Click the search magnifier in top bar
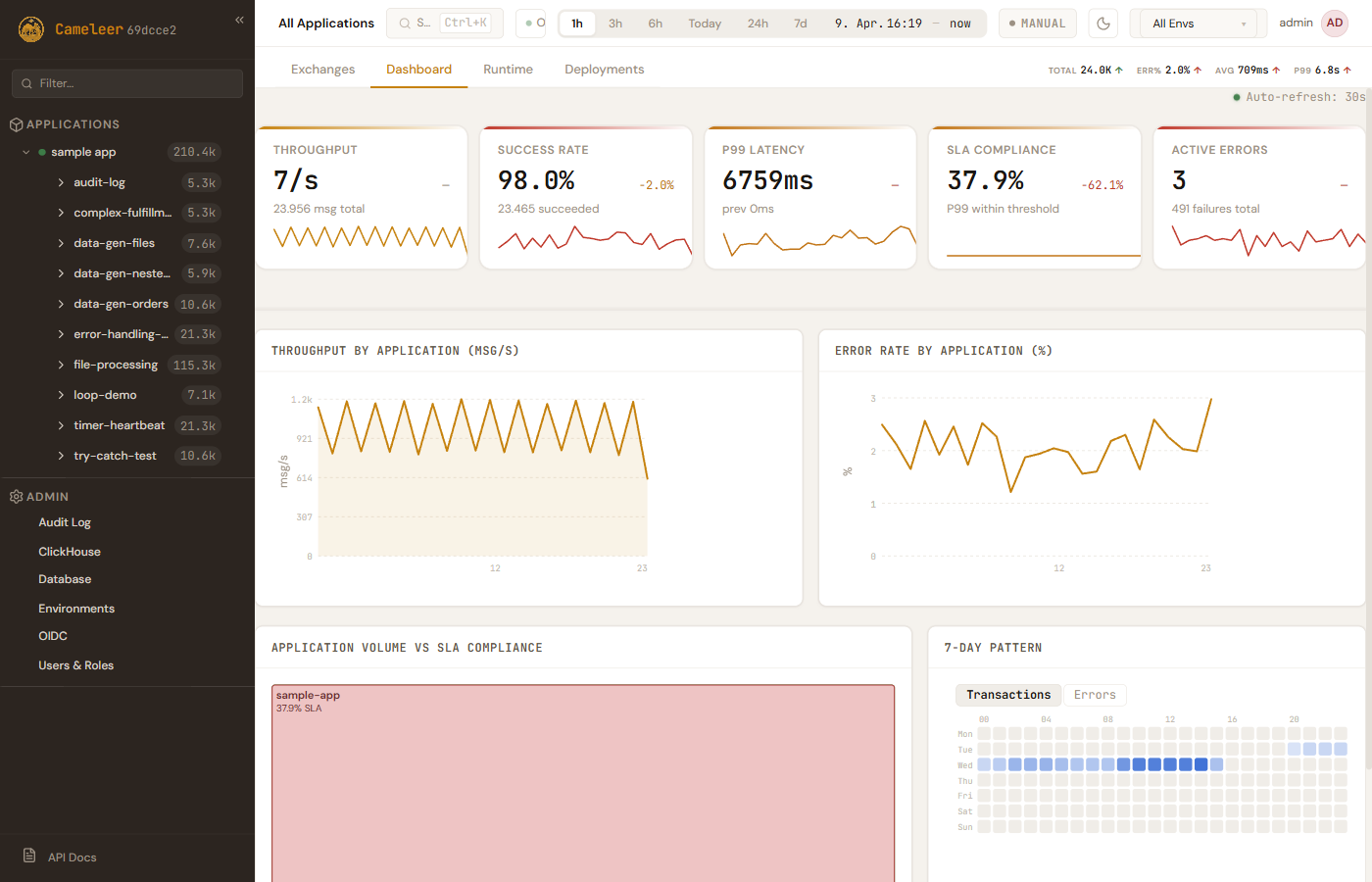The image size is (1372, 882). click(x=405, y=24)
